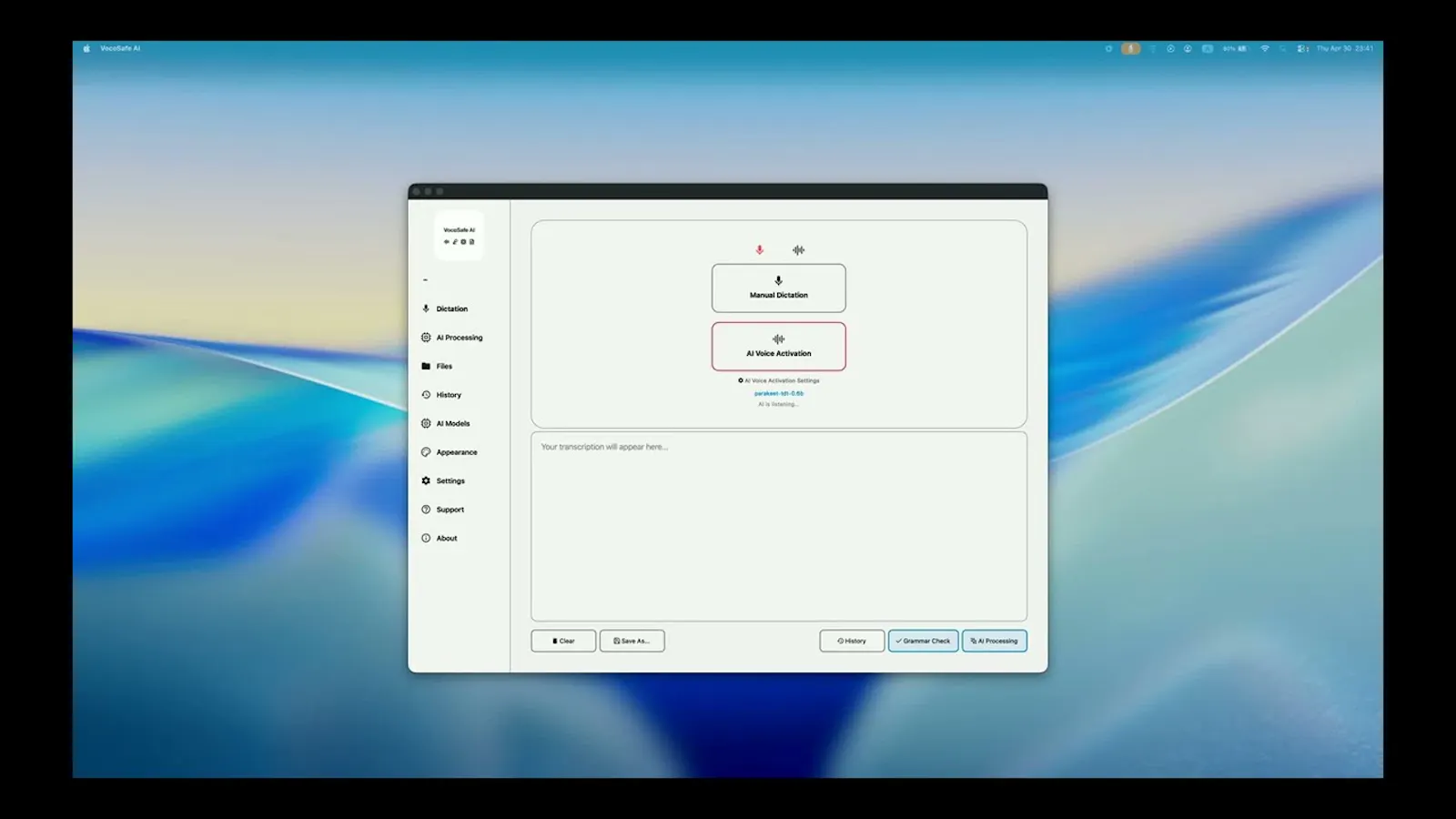Open the VoceSafe AI menu bar item
1456x819 pixels.
pyautogui.click(x=120, y=48)
